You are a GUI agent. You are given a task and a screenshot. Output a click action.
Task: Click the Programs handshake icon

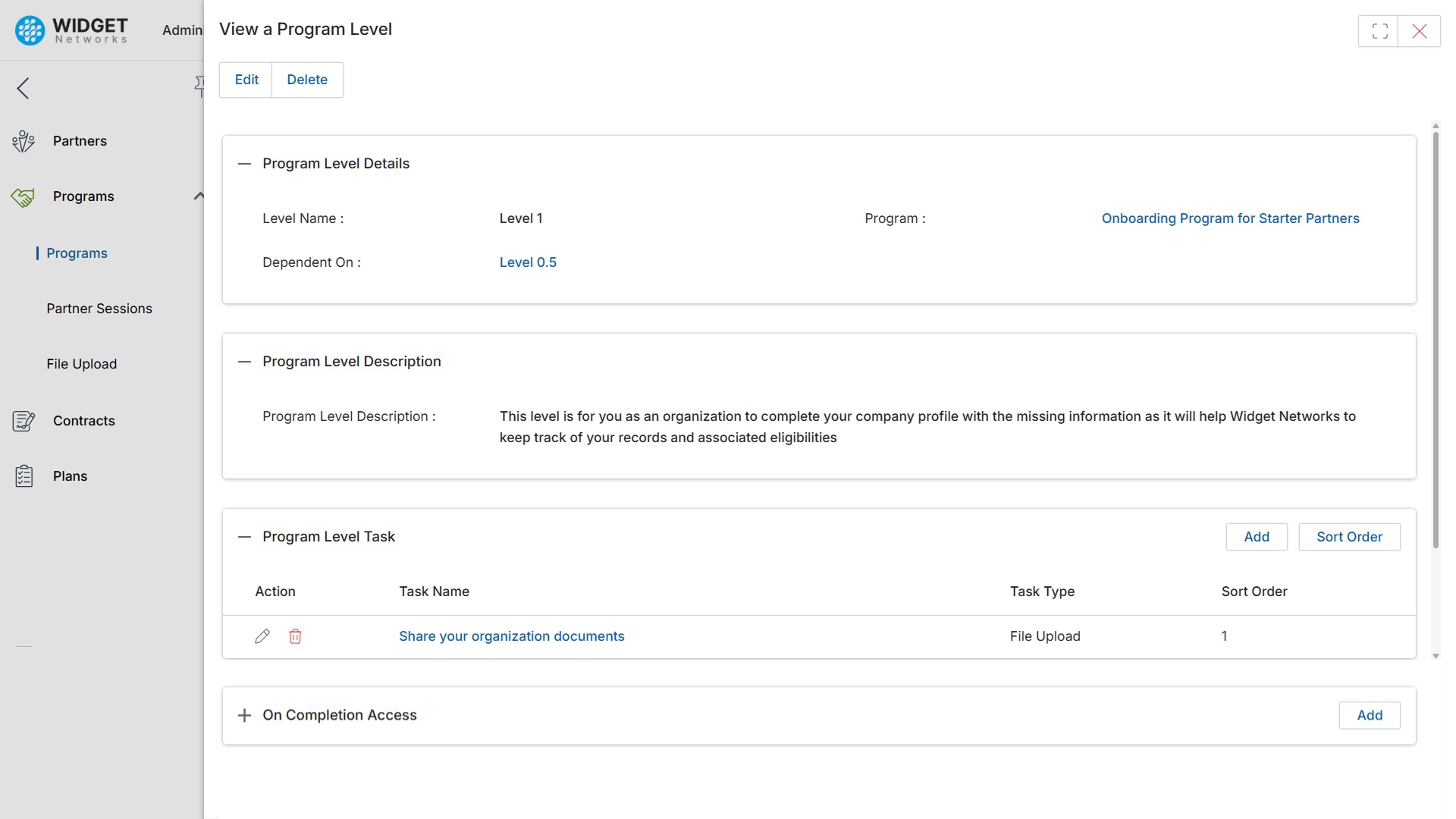24,196
